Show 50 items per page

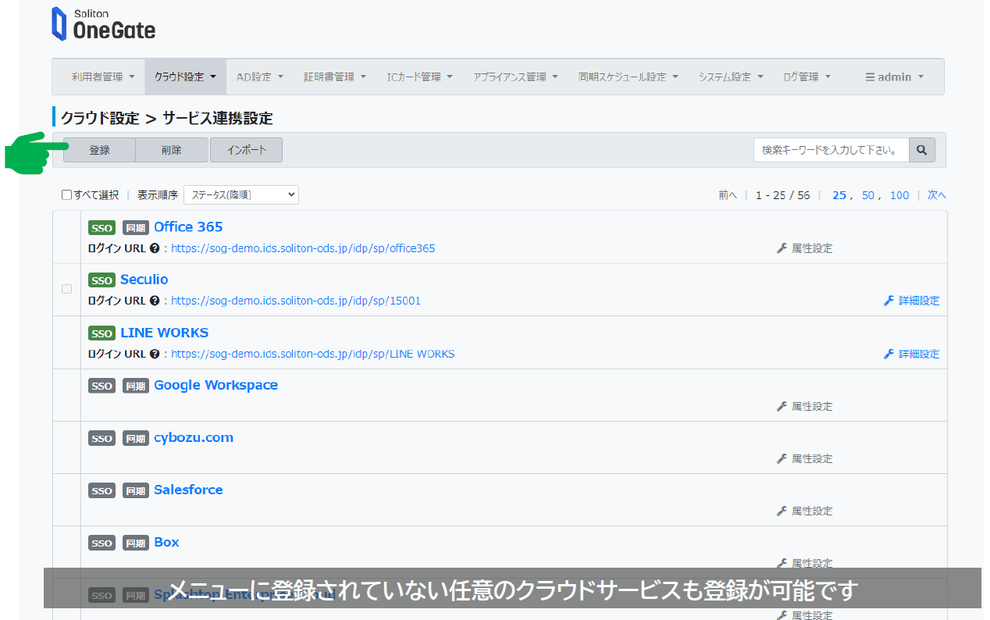[x=868, y=195]
